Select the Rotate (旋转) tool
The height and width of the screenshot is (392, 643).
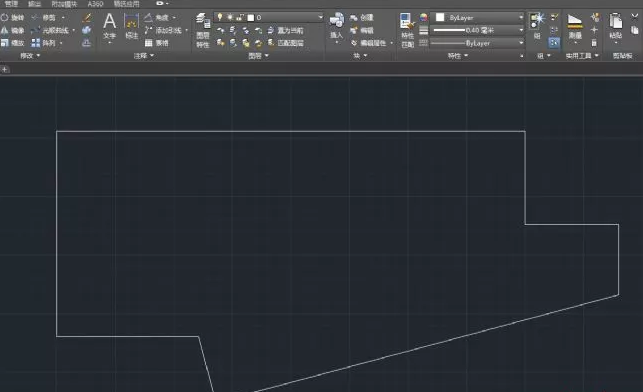tap(13, 18)
